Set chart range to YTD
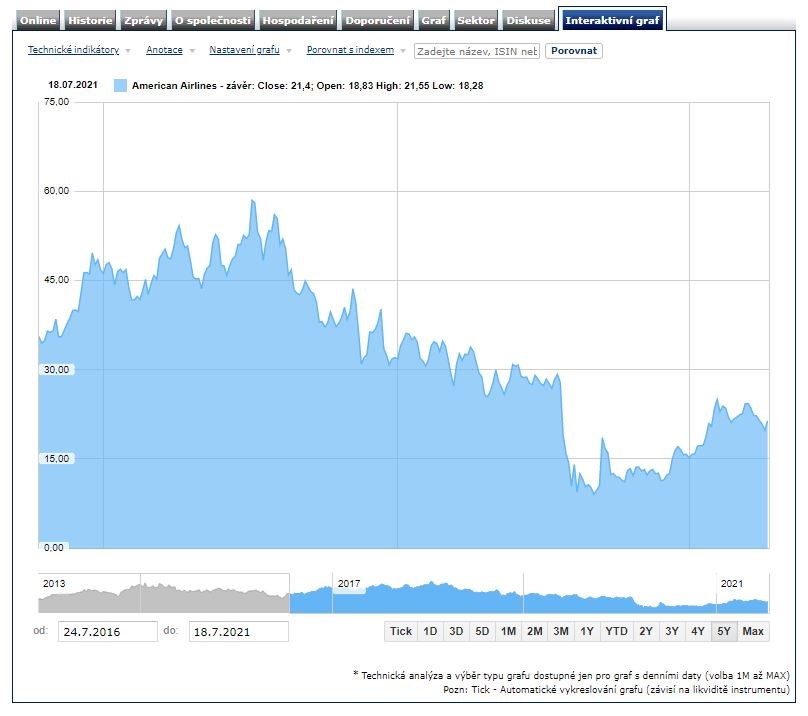This screenshot has width=808, height=716. tap(617, 631)
